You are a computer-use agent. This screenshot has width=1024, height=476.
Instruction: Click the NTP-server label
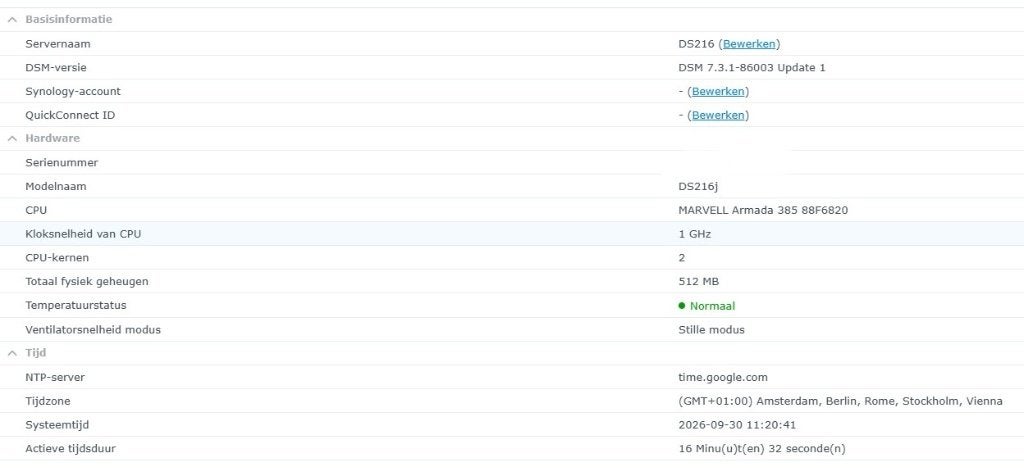point(55,377)
